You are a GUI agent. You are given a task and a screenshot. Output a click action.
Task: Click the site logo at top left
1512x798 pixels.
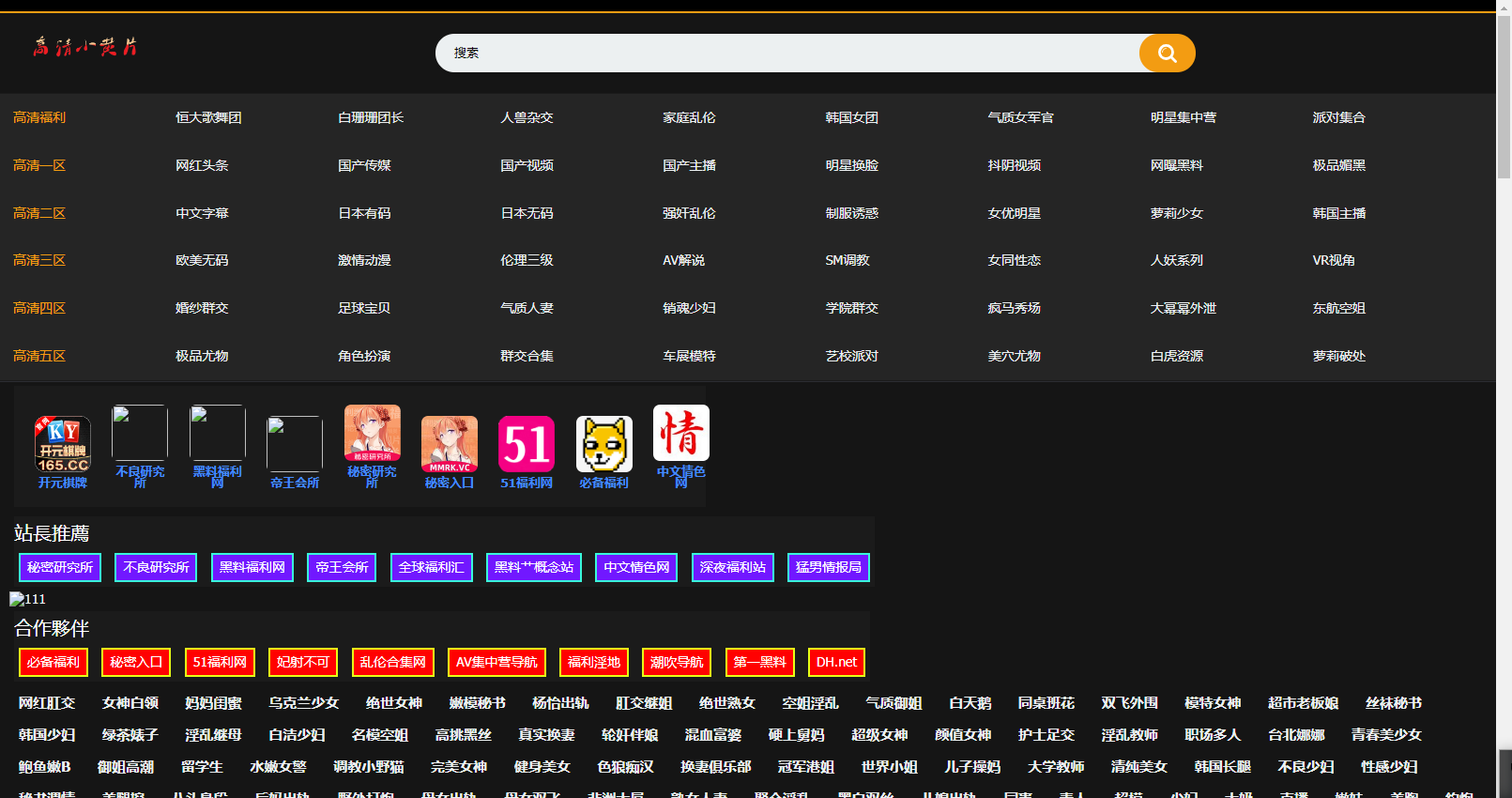coord(85,47)
